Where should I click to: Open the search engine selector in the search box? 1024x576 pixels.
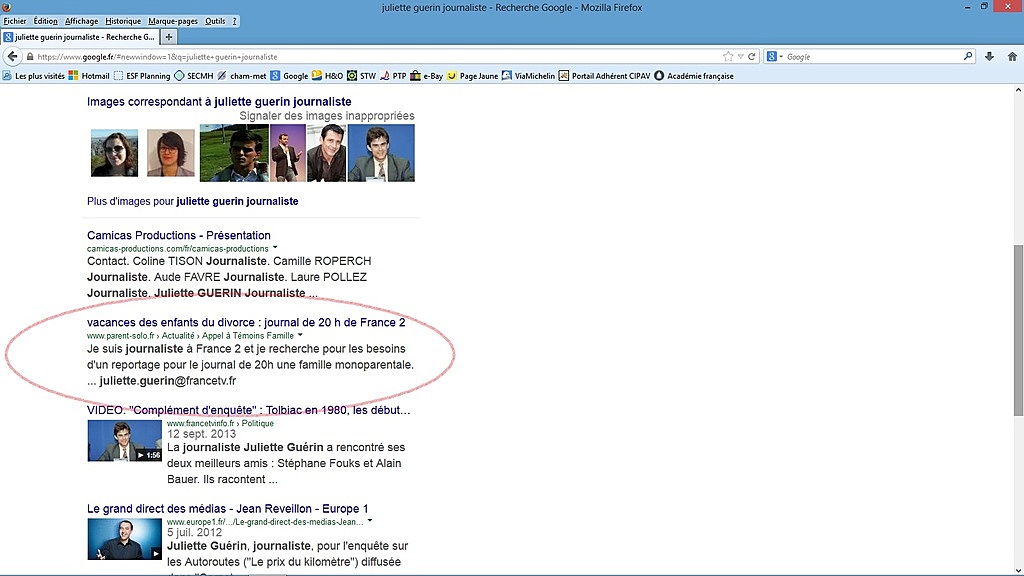click(774, 57)
